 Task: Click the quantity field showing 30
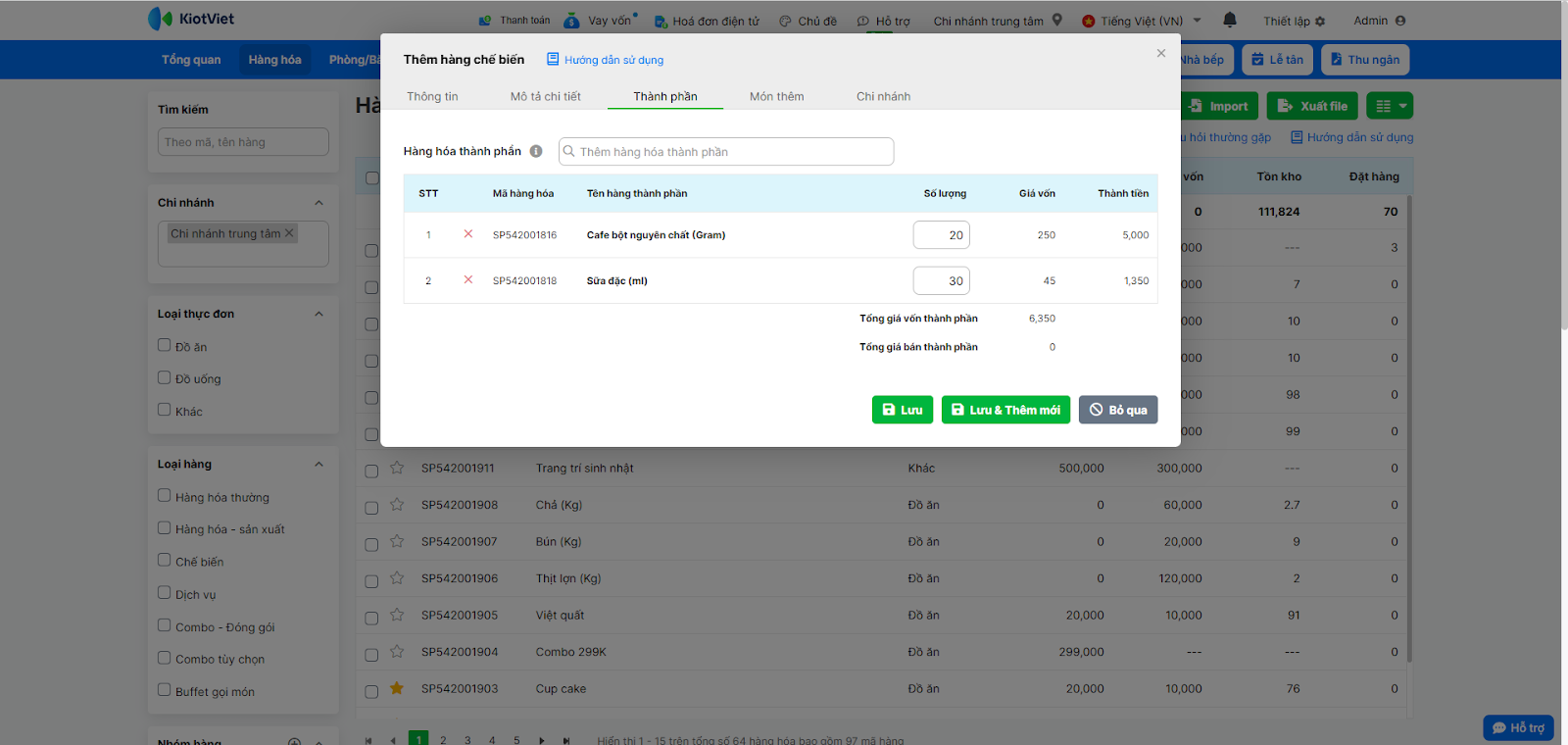click(x=942, y=280)
